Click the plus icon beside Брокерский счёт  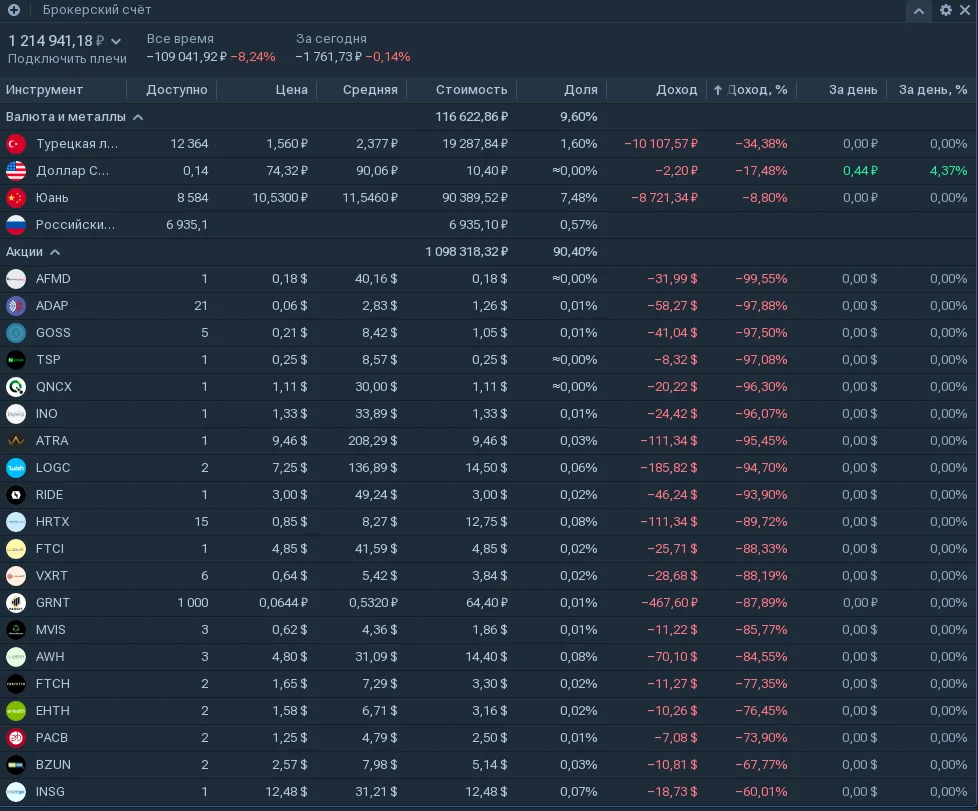pyautogui.click(x=14, y=10)
